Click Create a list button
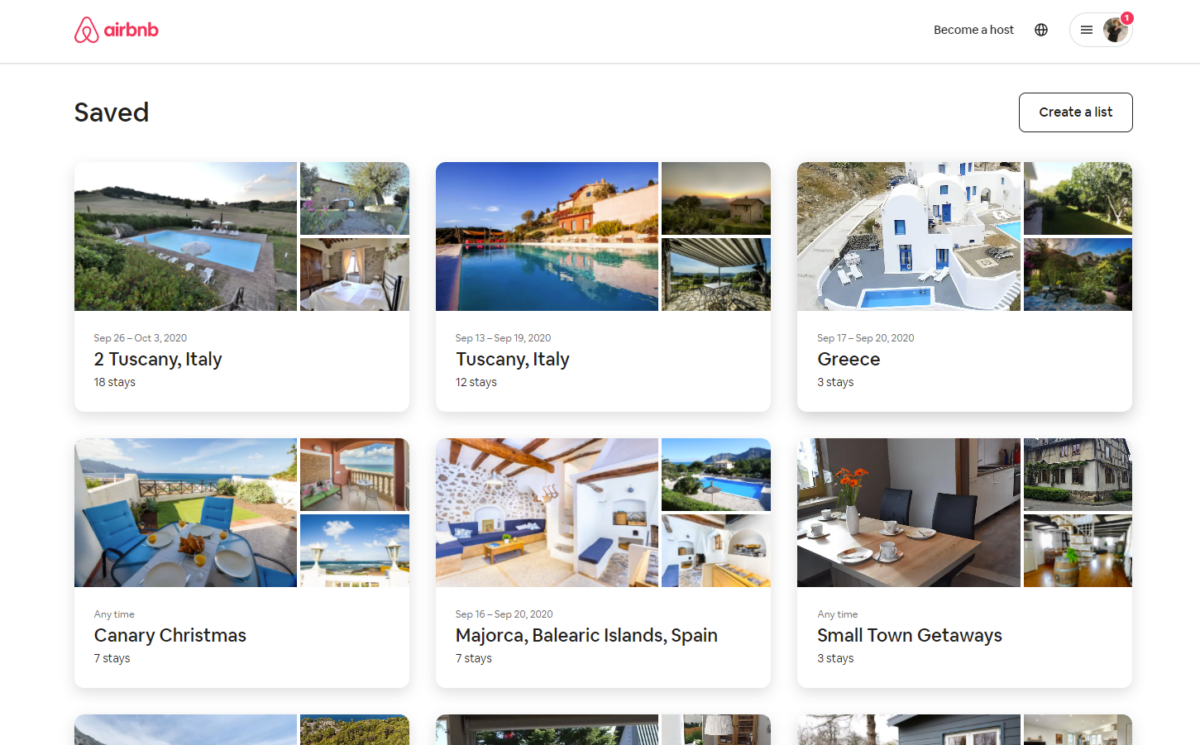This screenshot has width=1200, height=745. (x=1075, y=112)
